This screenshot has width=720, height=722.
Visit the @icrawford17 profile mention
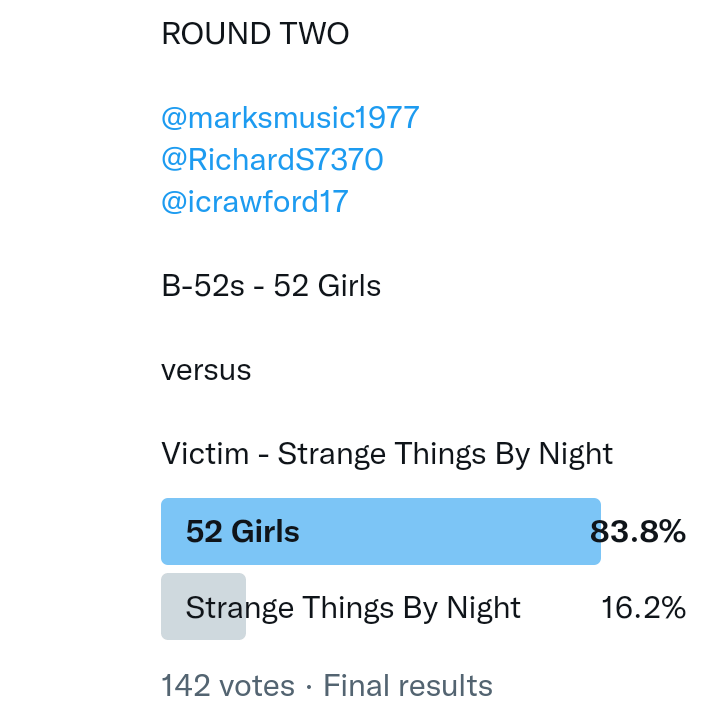(254, 202)
